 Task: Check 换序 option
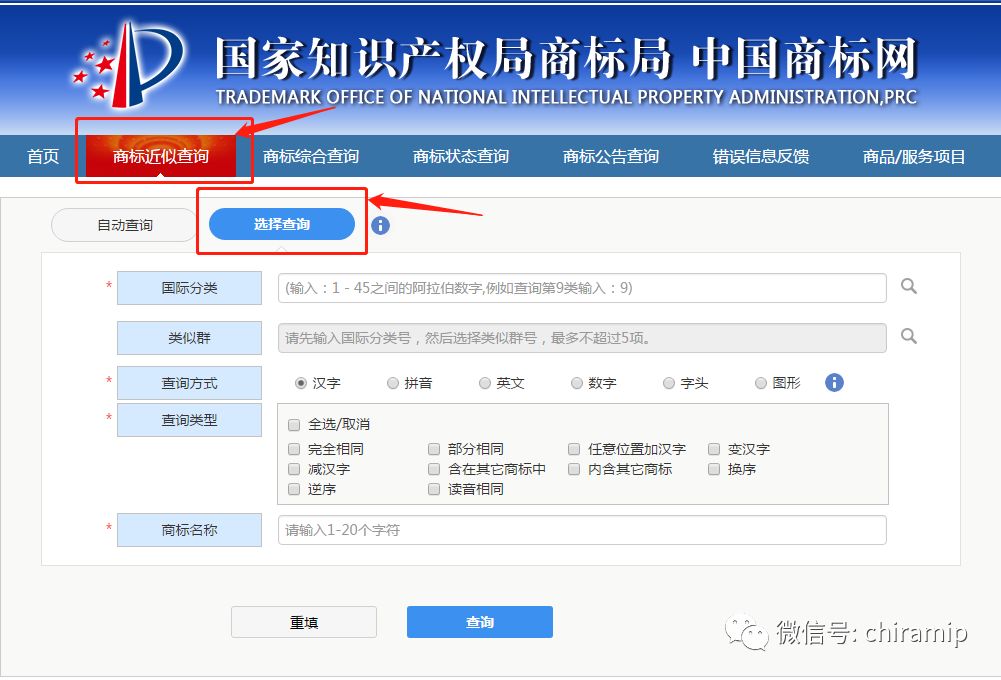point(714,469)
